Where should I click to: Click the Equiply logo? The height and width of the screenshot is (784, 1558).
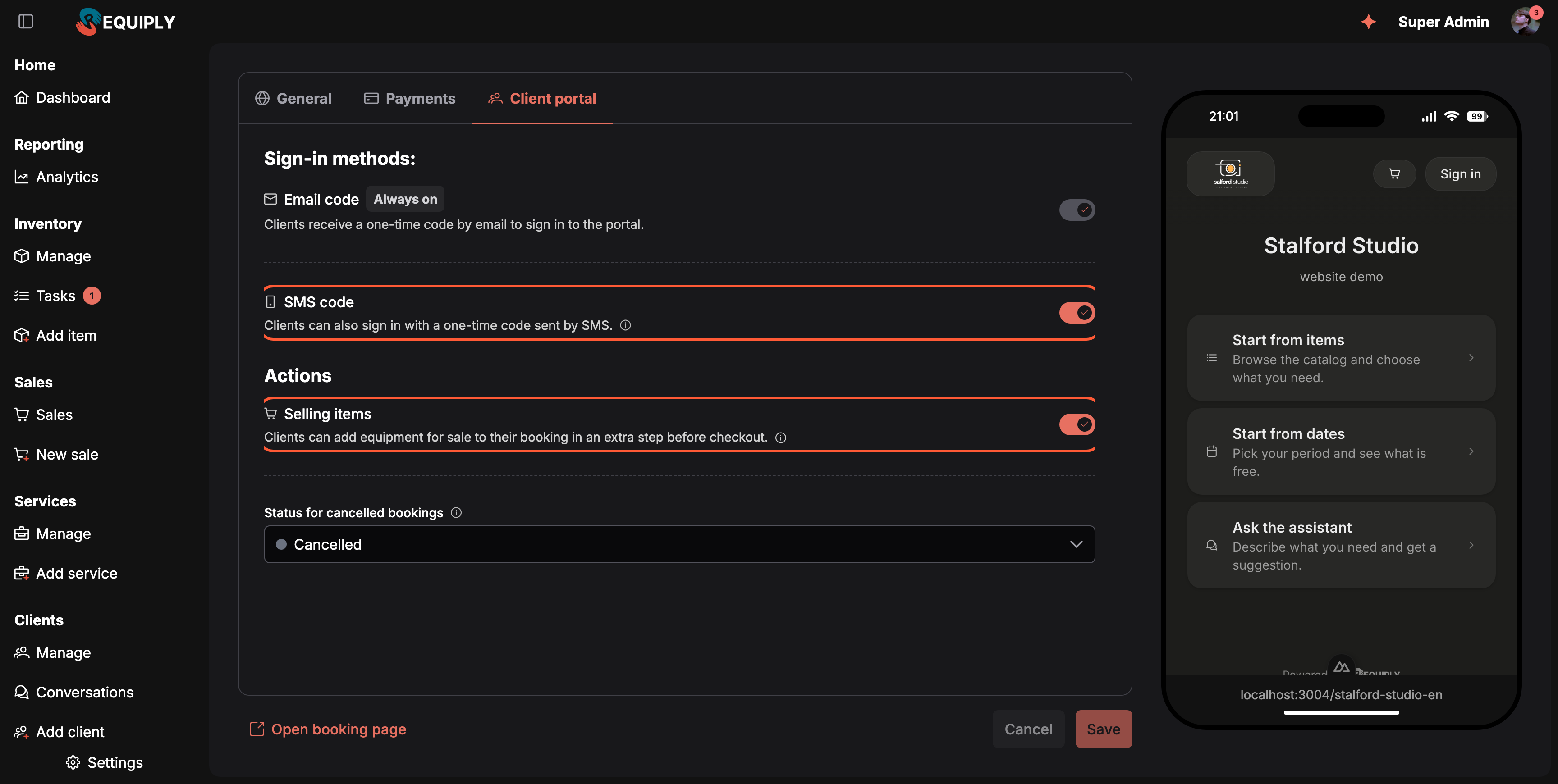click(125, 22)
